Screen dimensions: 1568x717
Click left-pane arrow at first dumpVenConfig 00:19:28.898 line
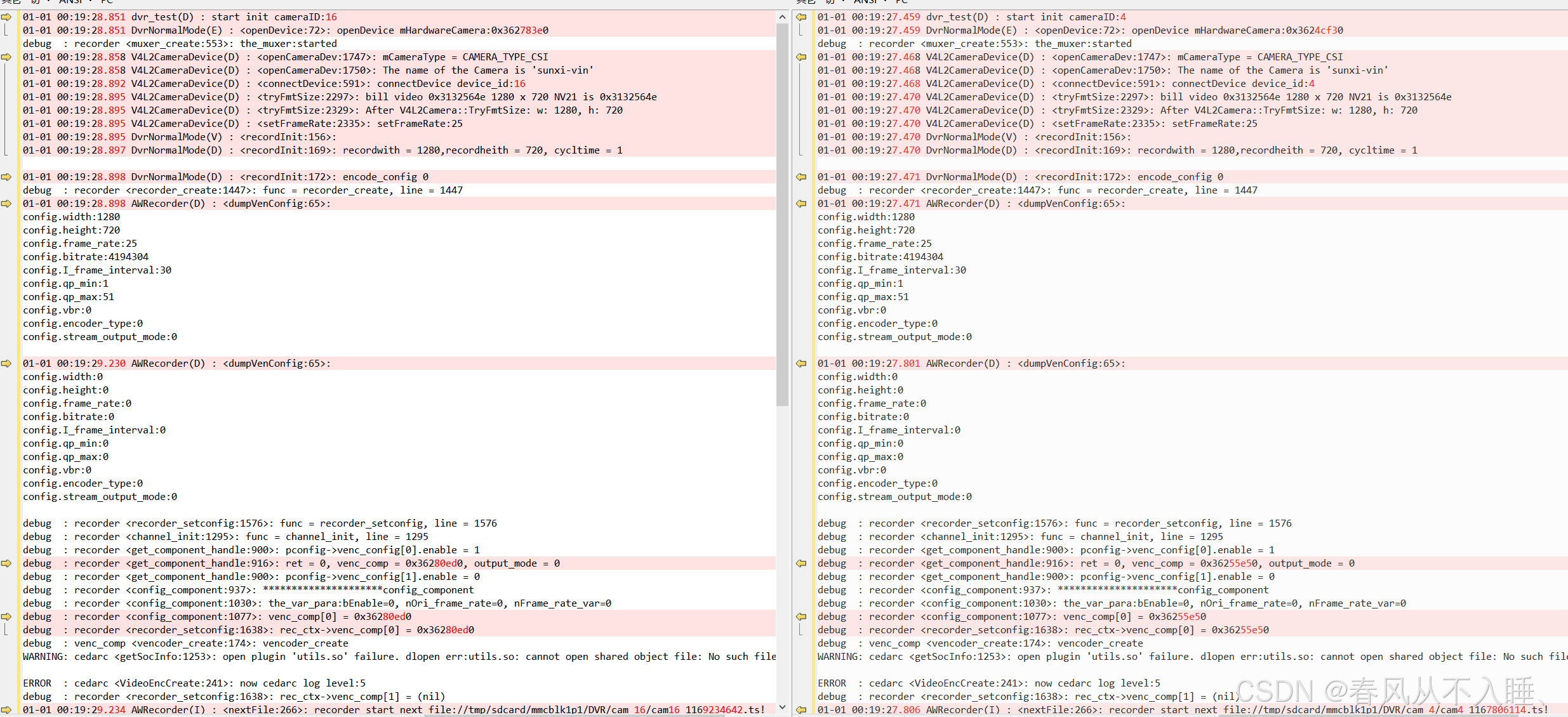pyautogui.click(x=6, y=204)
